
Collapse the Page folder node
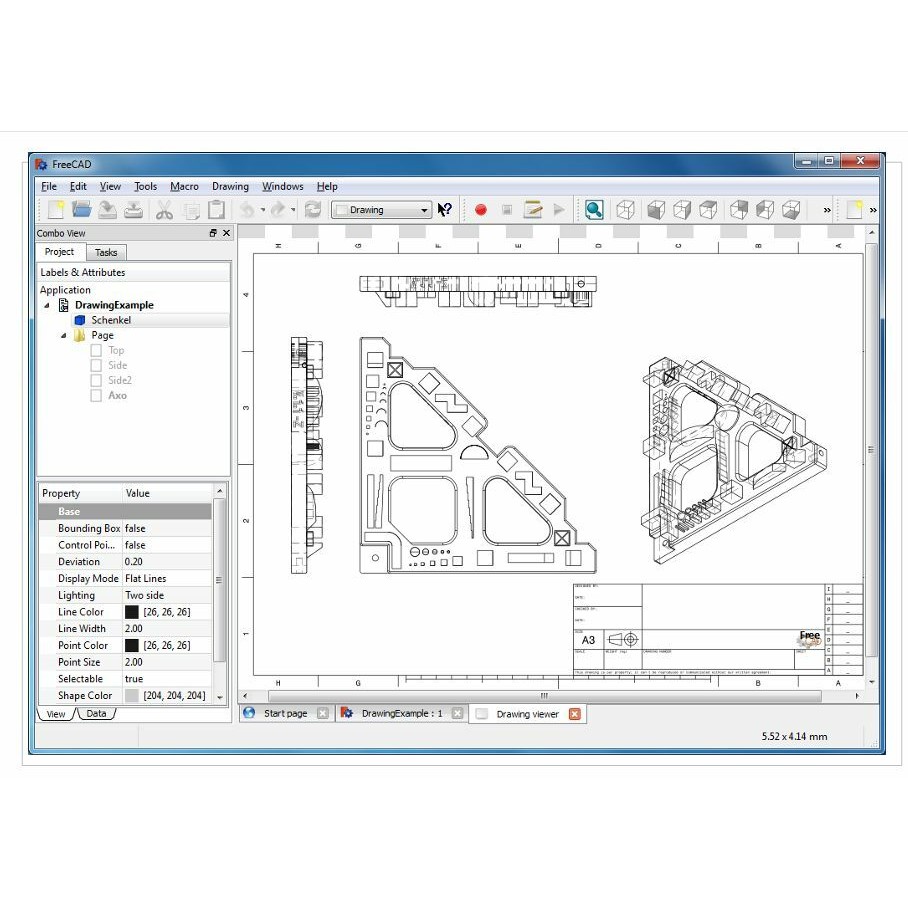click(64, 335)
